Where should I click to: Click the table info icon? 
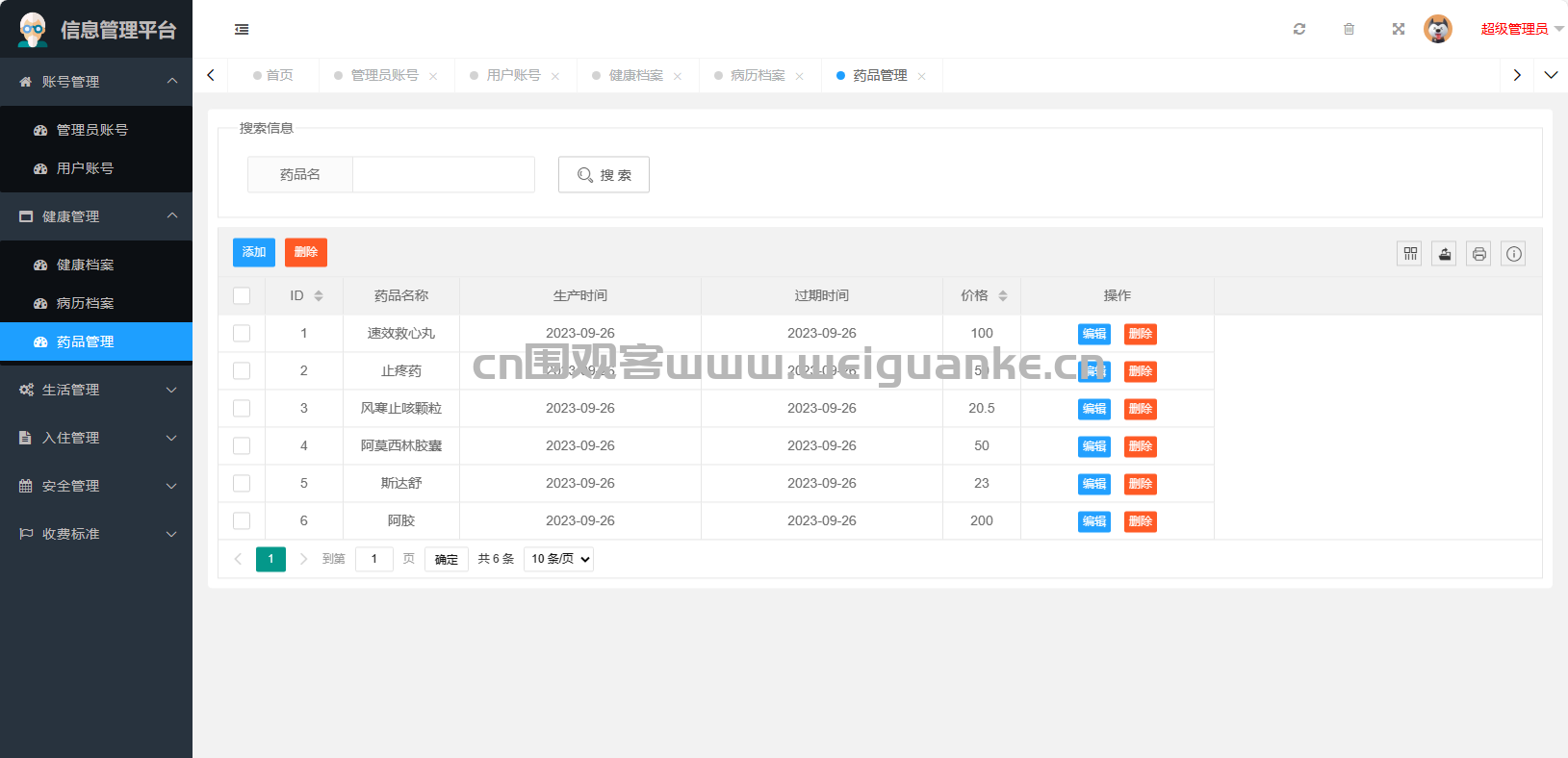pyautogui.click(x=1514, y=254)
